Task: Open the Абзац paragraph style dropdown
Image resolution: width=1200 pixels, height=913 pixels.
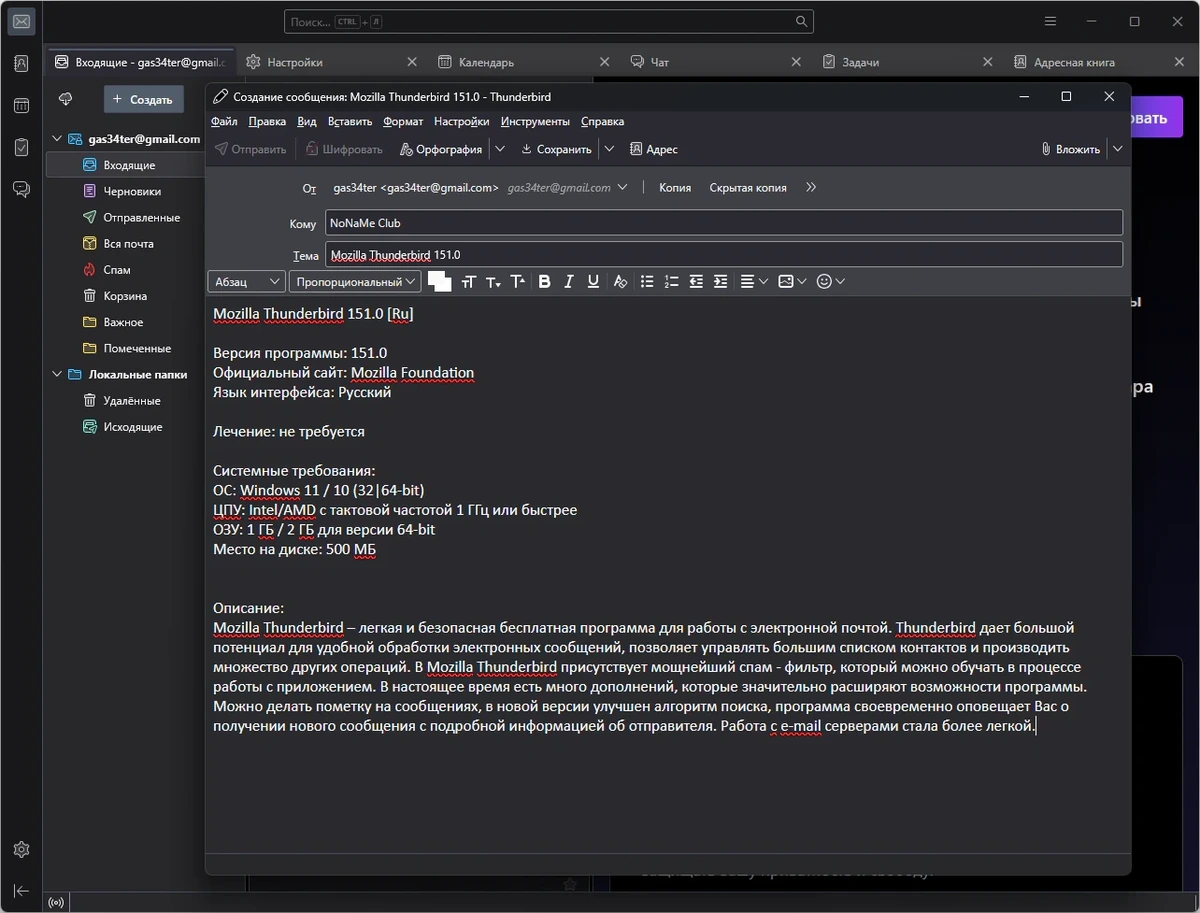Action: pyautogui.click(x=247, y=282)
